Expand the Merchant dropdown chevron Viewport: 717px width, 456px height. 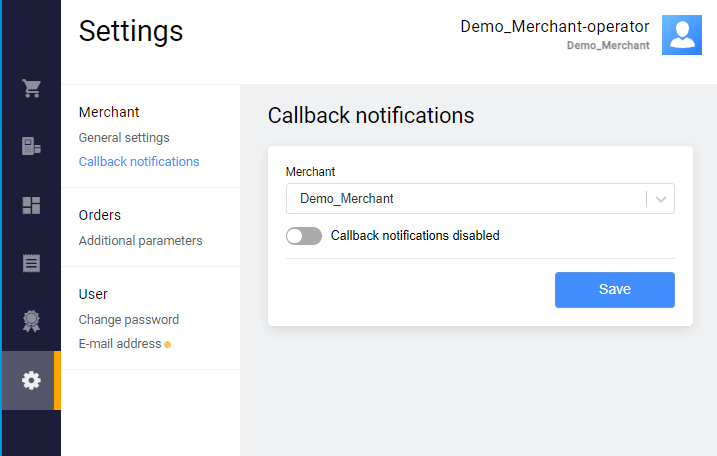tap(661, 199)
